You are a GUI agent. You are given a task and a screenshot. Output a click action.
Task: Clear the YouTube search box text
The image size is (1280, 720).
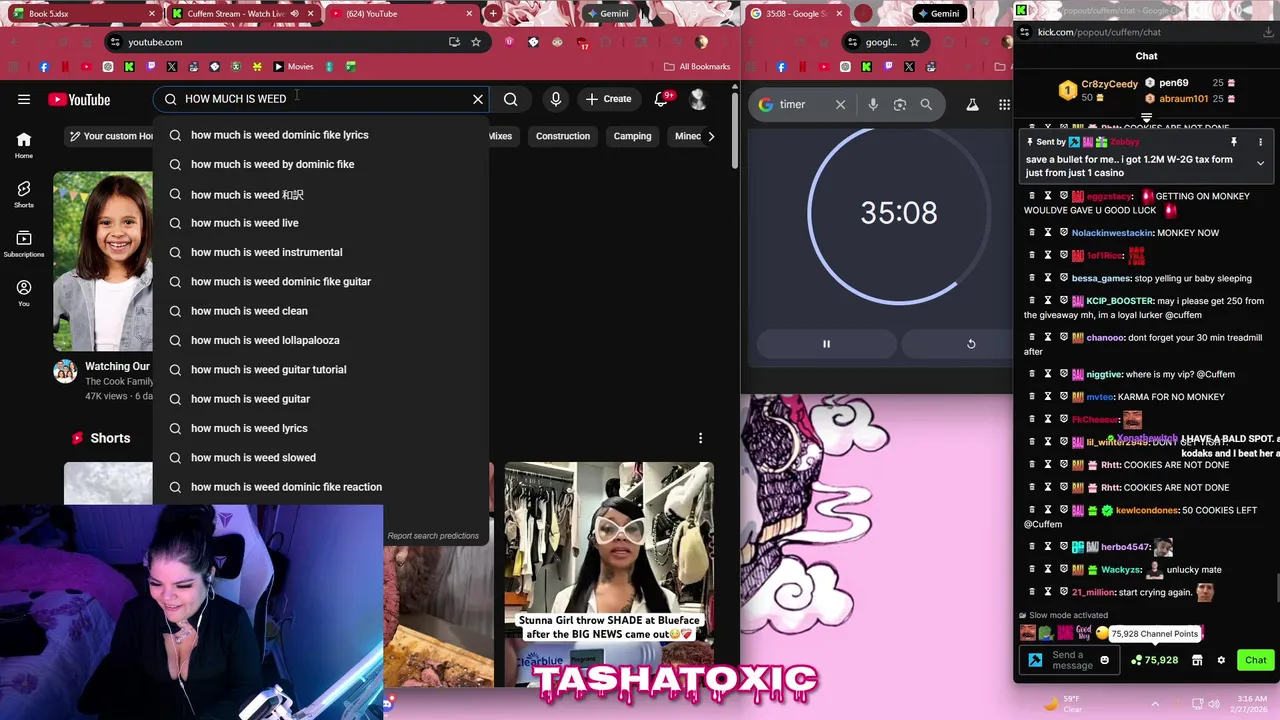(478, 99)
